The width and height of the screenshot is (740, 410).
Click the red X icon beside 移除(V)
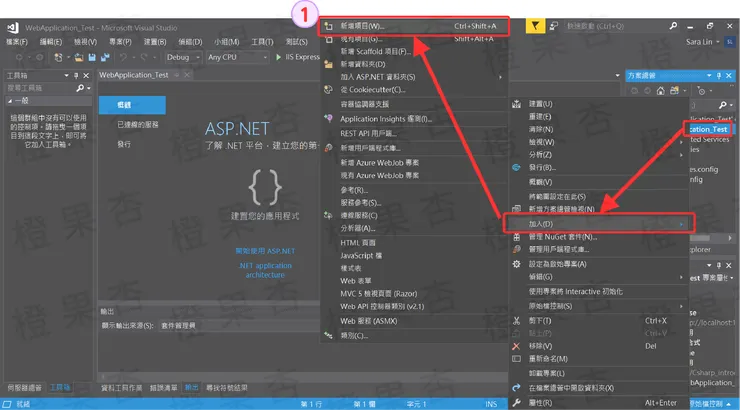(516, 346)
